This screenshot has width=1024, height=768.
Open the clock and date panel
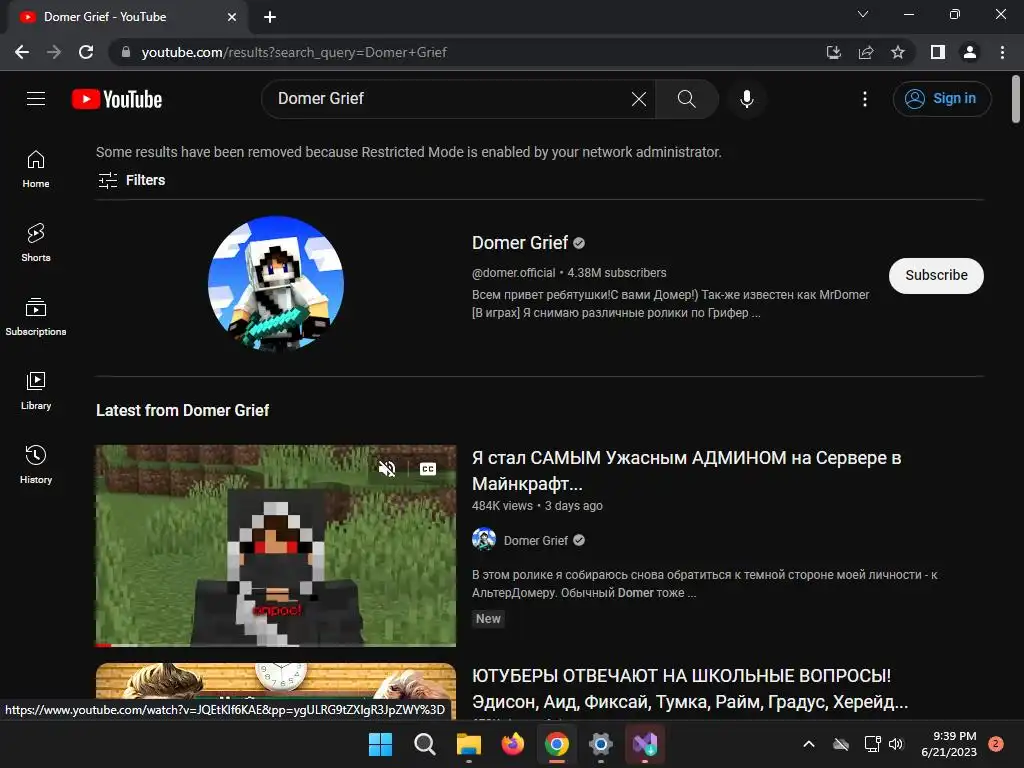click(x=949, y=744)
